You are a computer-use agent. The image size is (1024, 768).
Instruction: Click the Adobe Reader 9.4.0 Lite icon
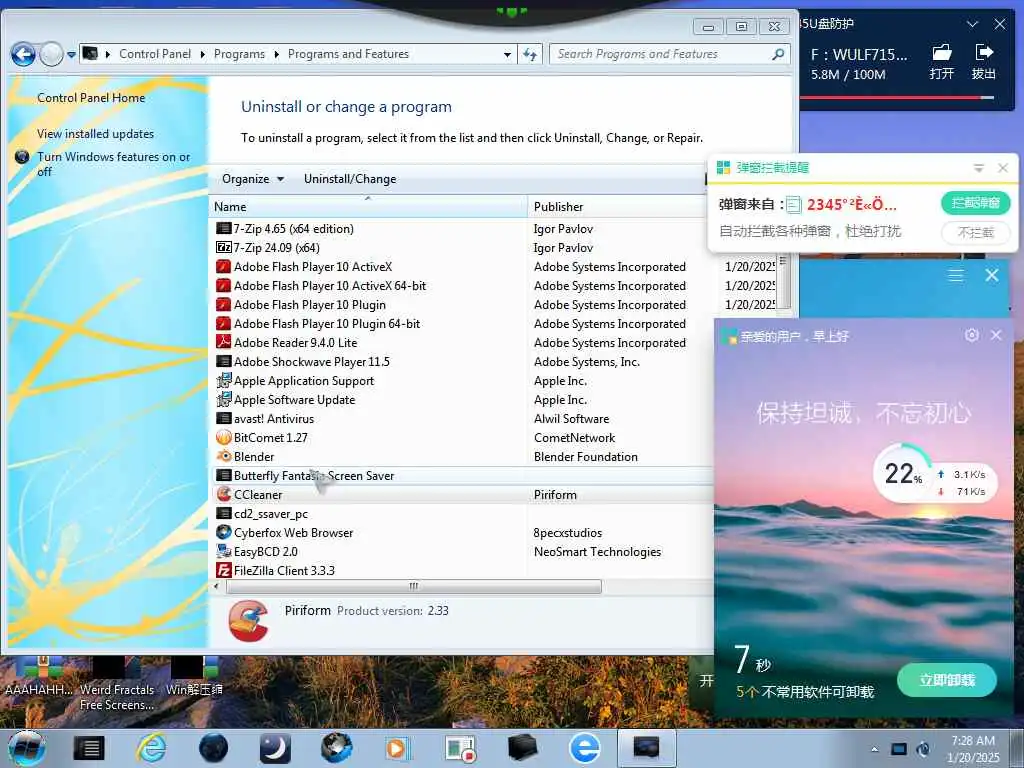pos(223,342)
